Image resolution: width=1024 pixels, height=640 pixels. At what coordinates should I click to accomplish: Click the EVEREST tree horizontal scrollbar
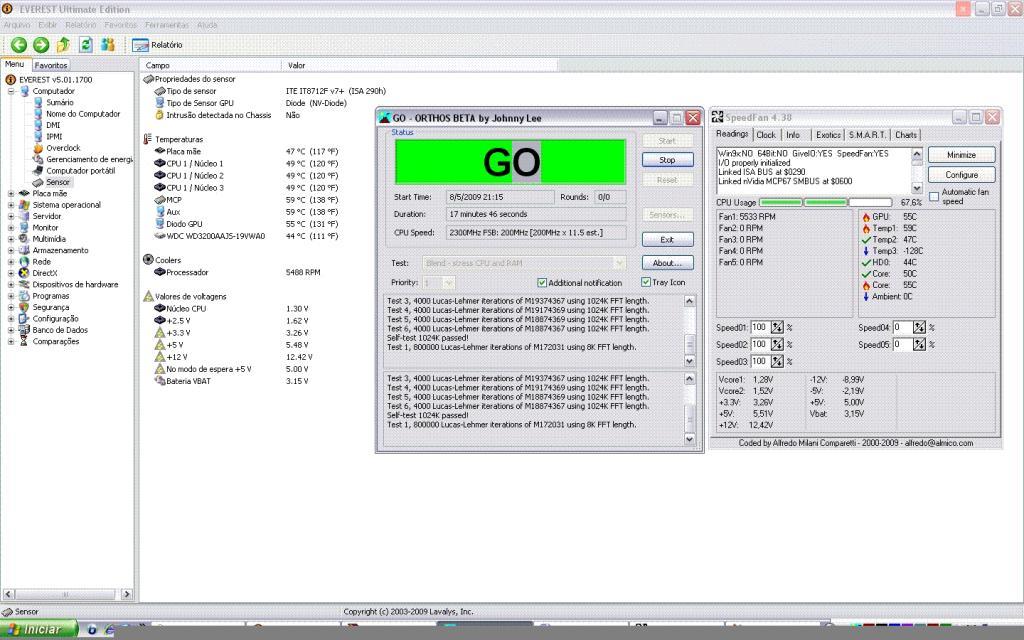click(68, 594)
